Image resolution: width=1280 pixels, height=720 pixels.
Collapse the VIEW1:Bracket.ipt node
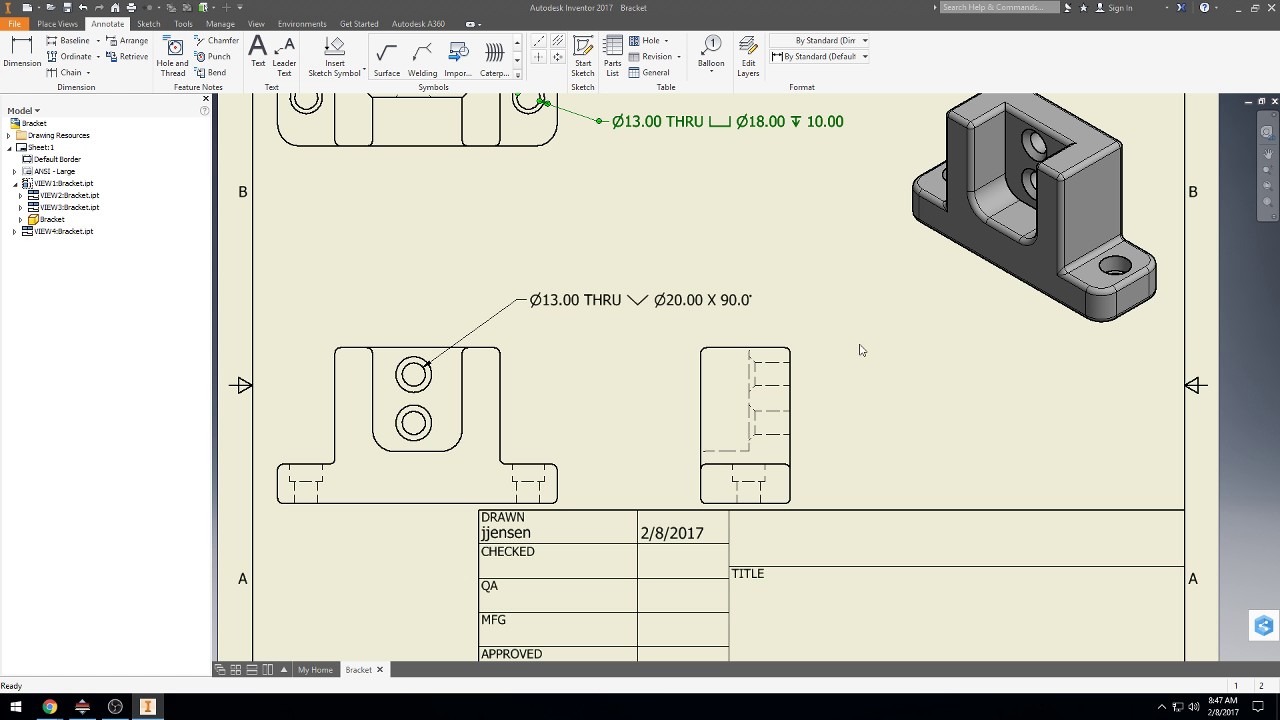pyautogui.click(x=15, y=184)
